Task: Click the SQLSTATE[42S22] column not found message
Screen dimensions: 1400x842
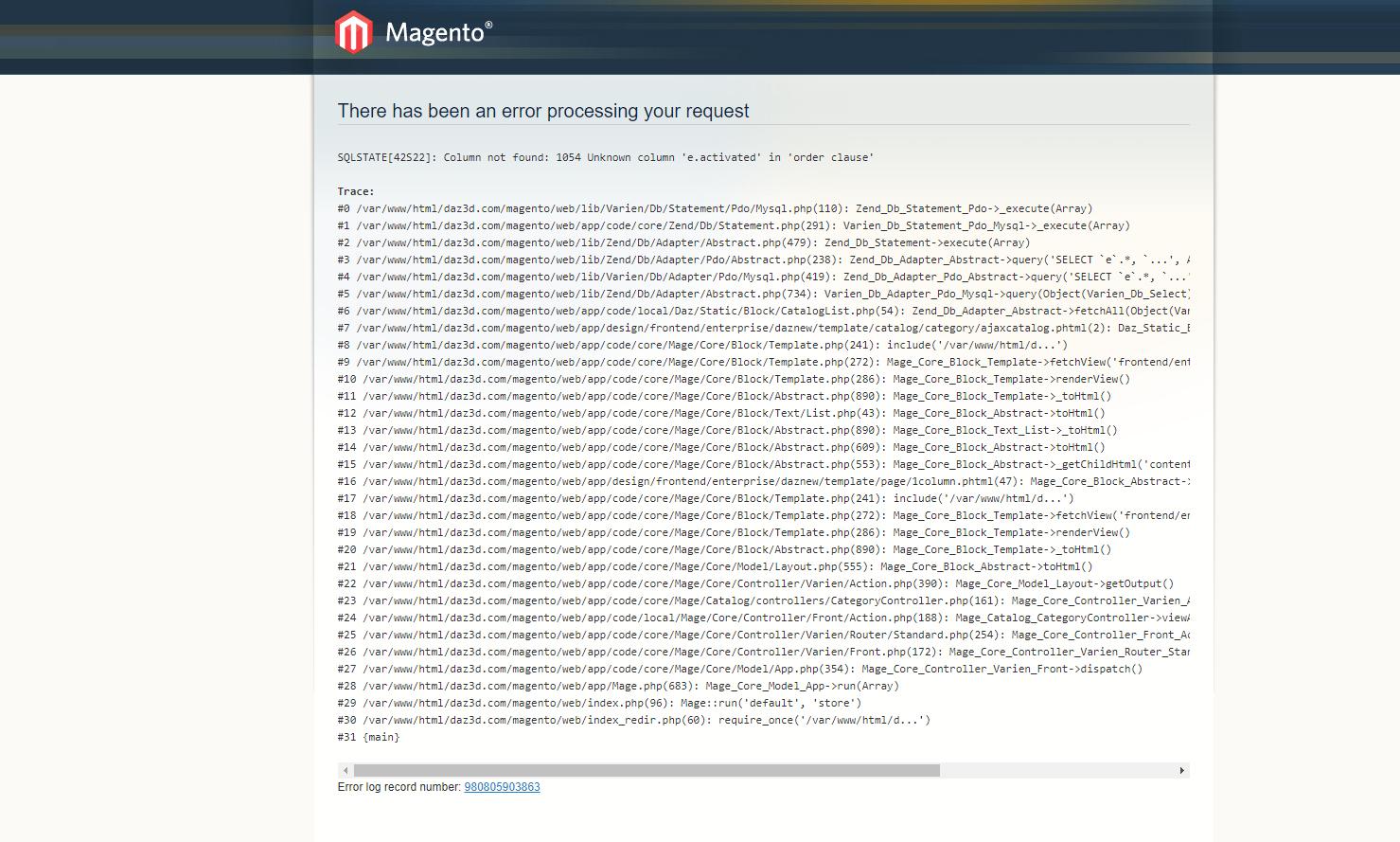Action: 606,157
